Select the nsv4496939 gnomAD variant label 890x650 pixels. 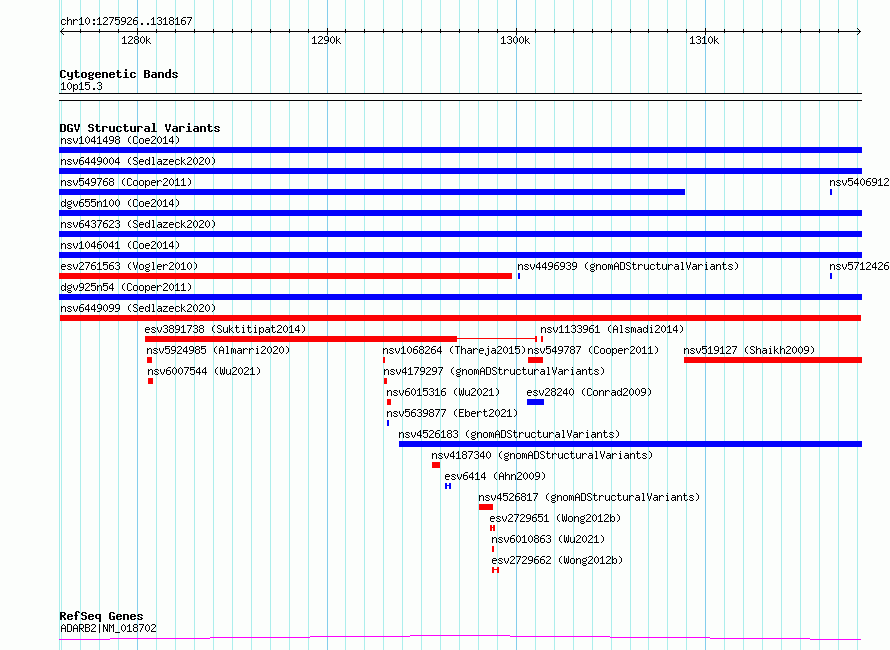click(x=628, y=266)
